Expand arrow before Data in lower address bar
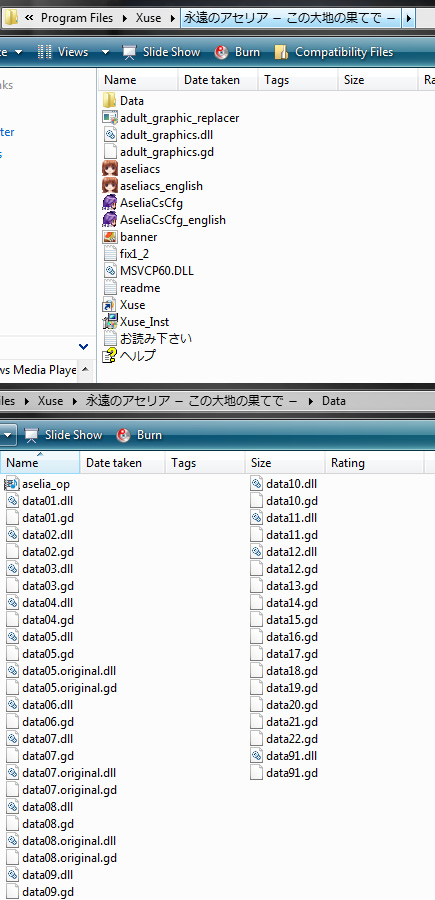Image resolution: width=435 pixels, height=900 pixels. [x=311, y=401]
